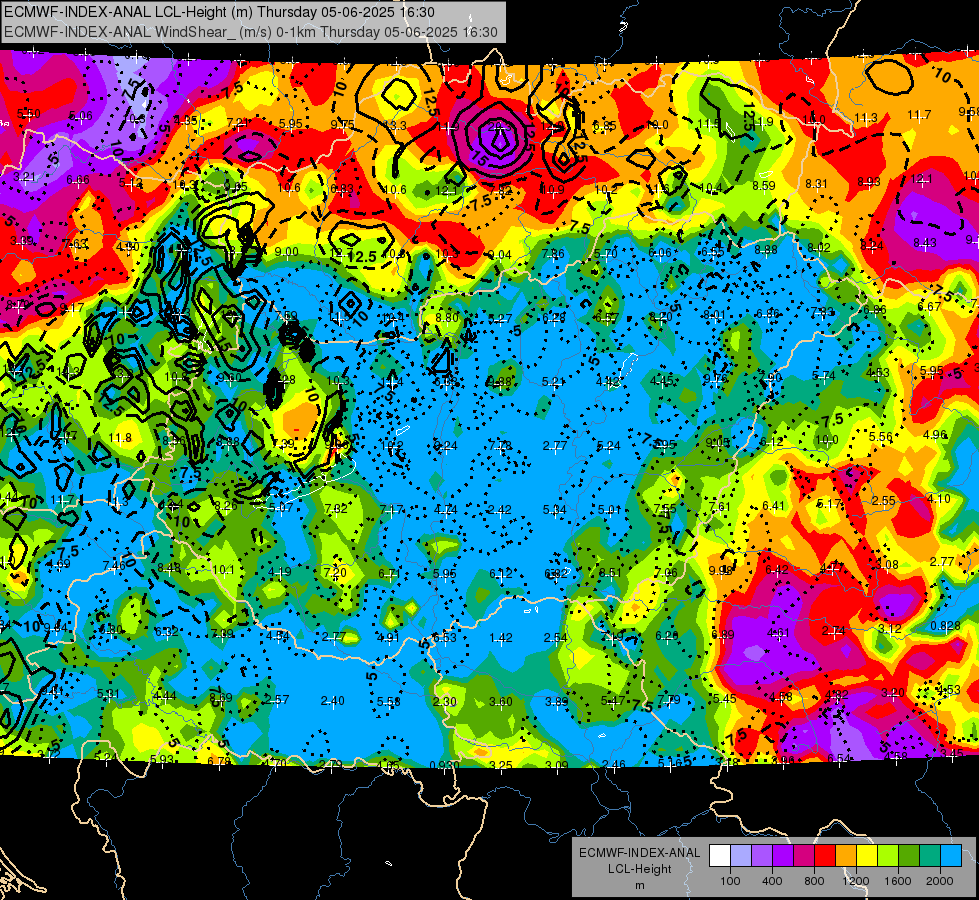
Task: Click the ECMWF-INDEX-ANAL legend title
Action: [x=639, y=853]
